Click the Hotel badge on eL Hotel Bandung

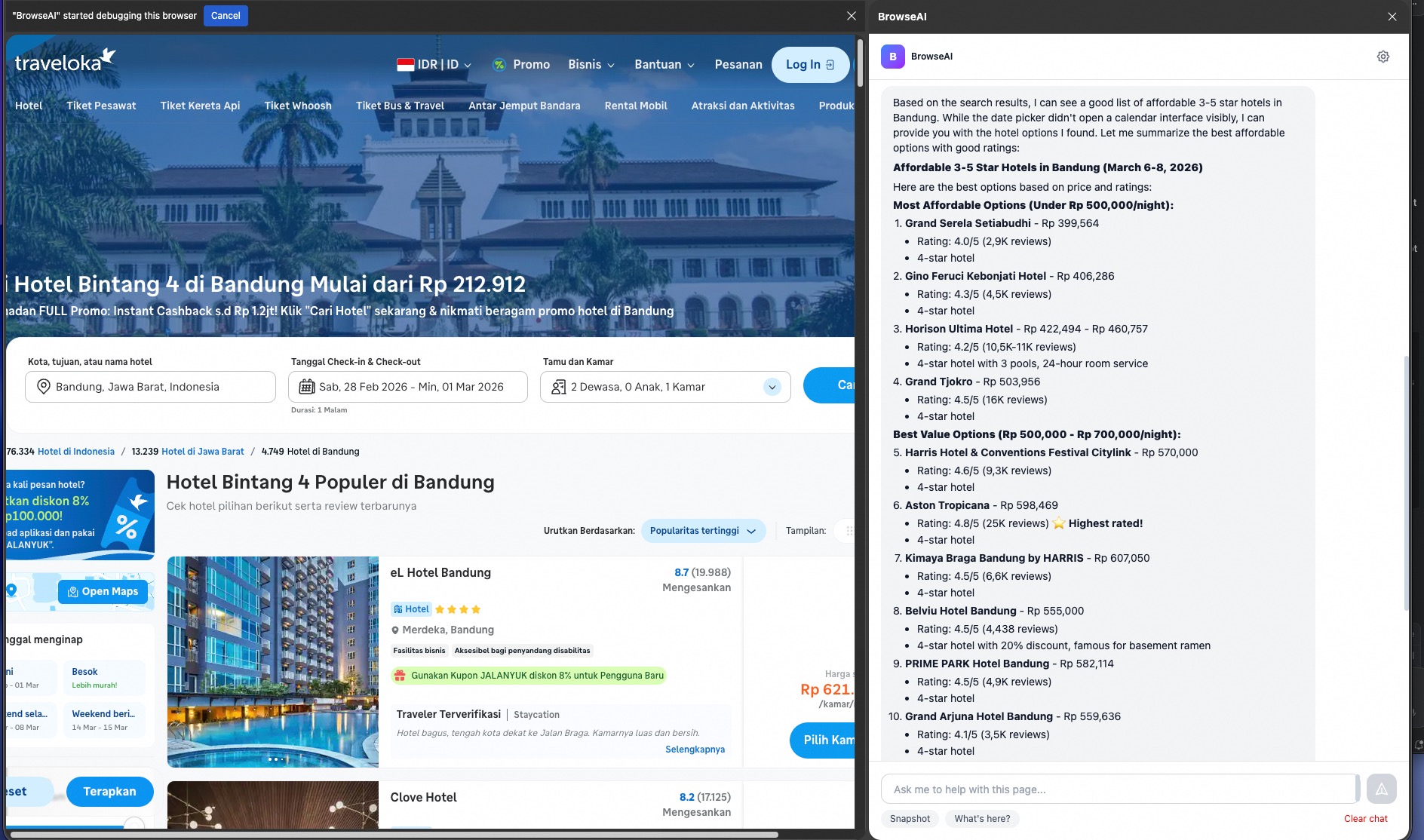[411, 609]
